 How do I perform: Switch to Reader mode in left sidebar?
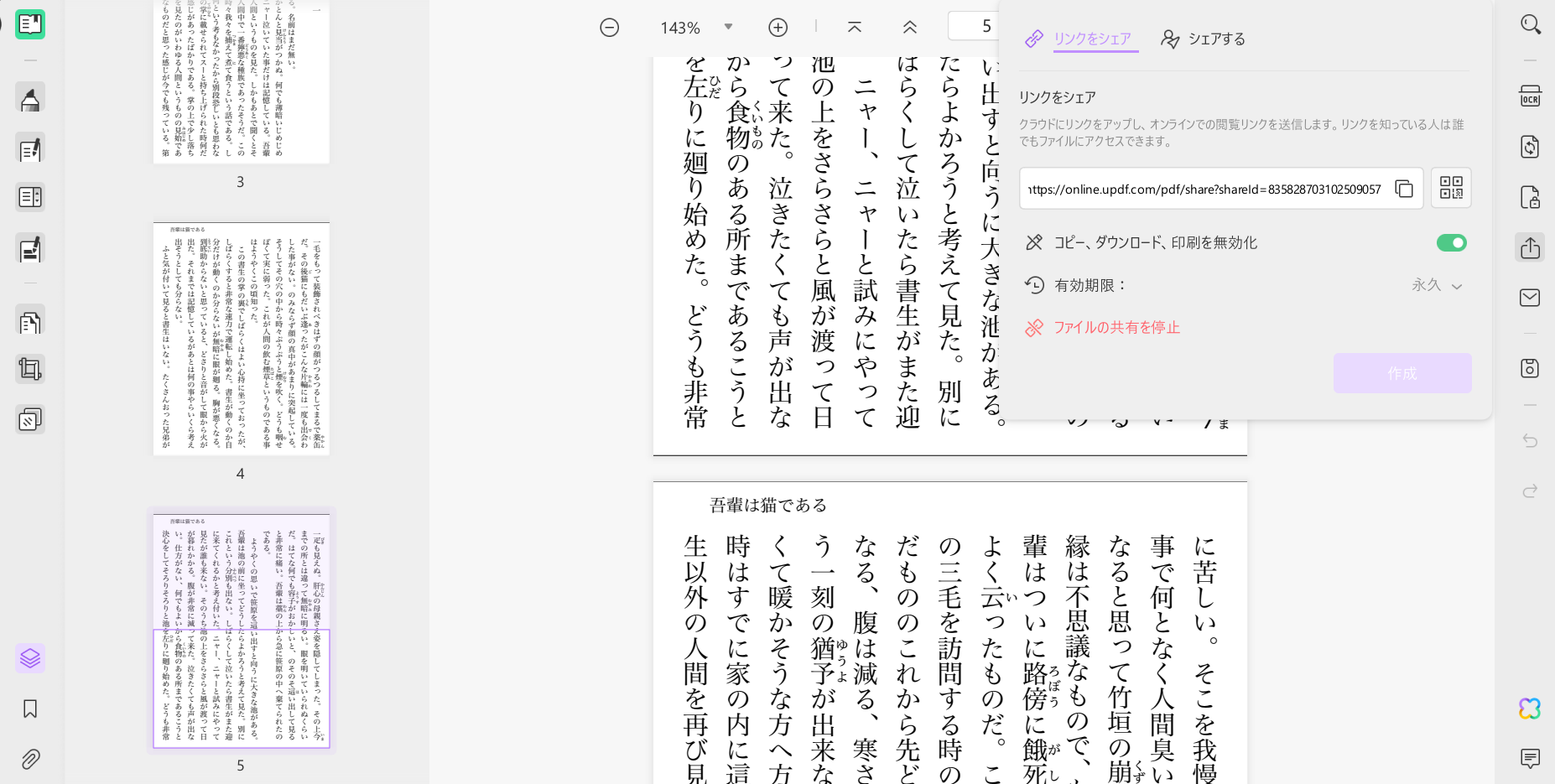(30, 24)
